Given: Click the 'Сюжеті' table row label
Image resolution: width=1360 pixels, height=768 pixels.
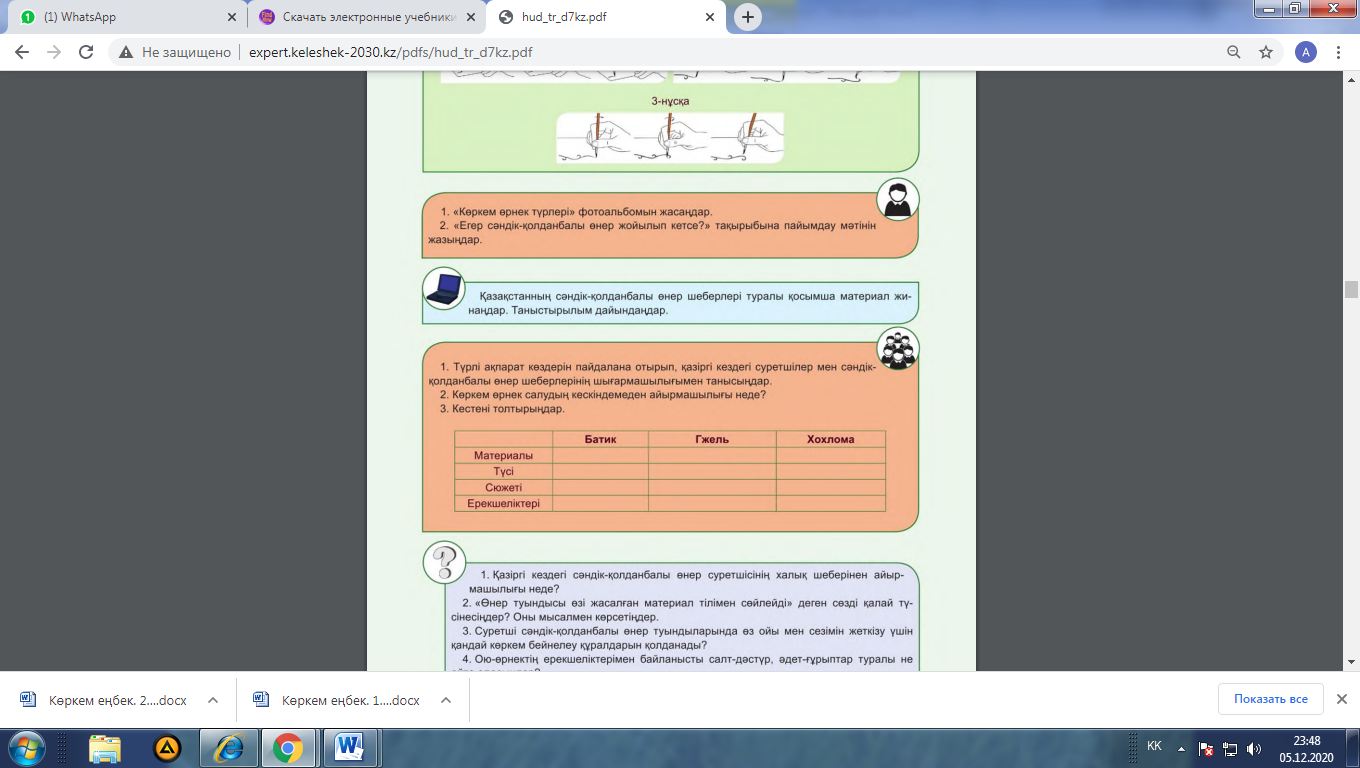Looking at the screenshot, I should (x=503, y=487).
